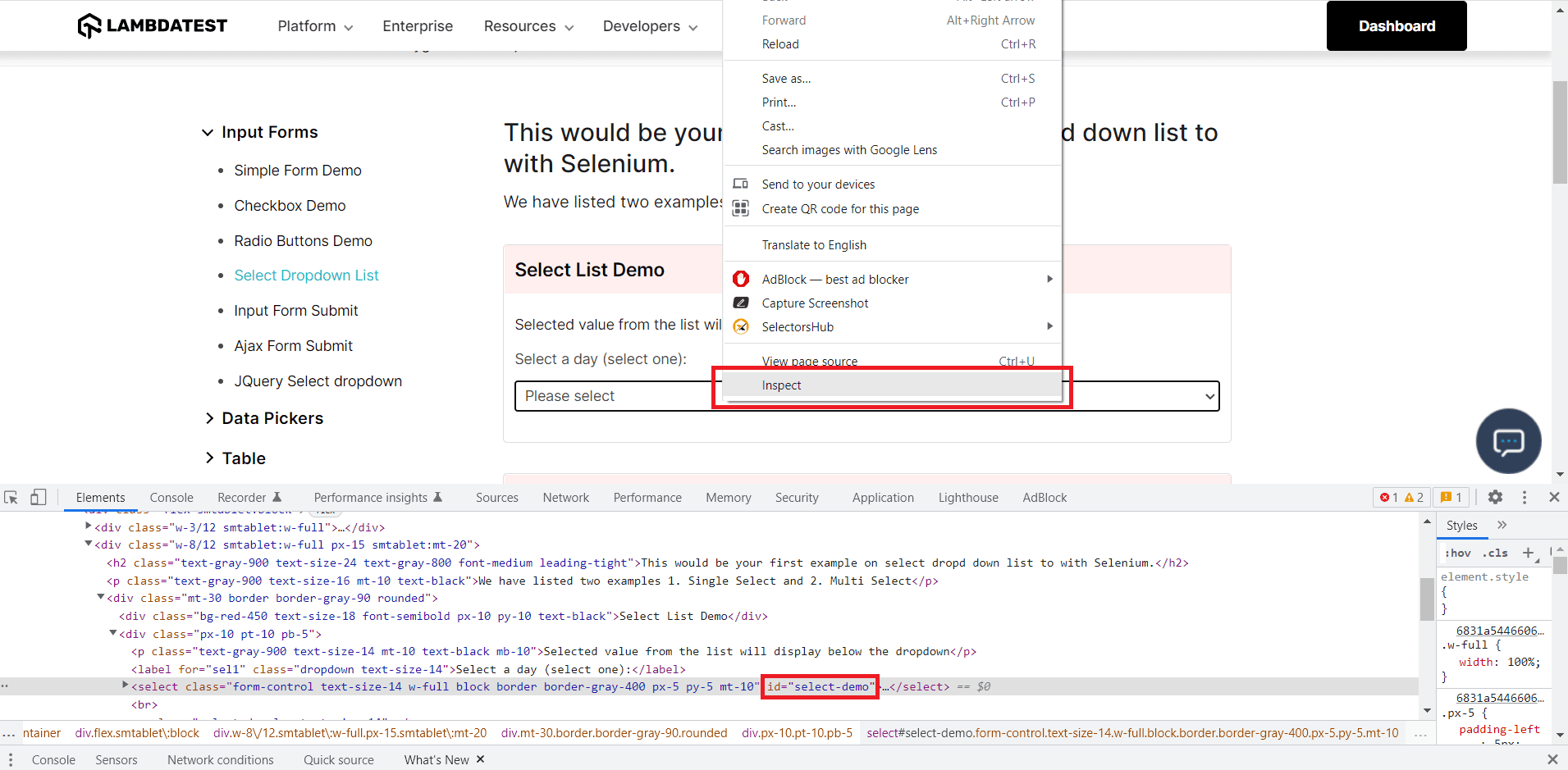Open the JQuery Select dropdown link
Screen dimensions: 1568x770
318,380
